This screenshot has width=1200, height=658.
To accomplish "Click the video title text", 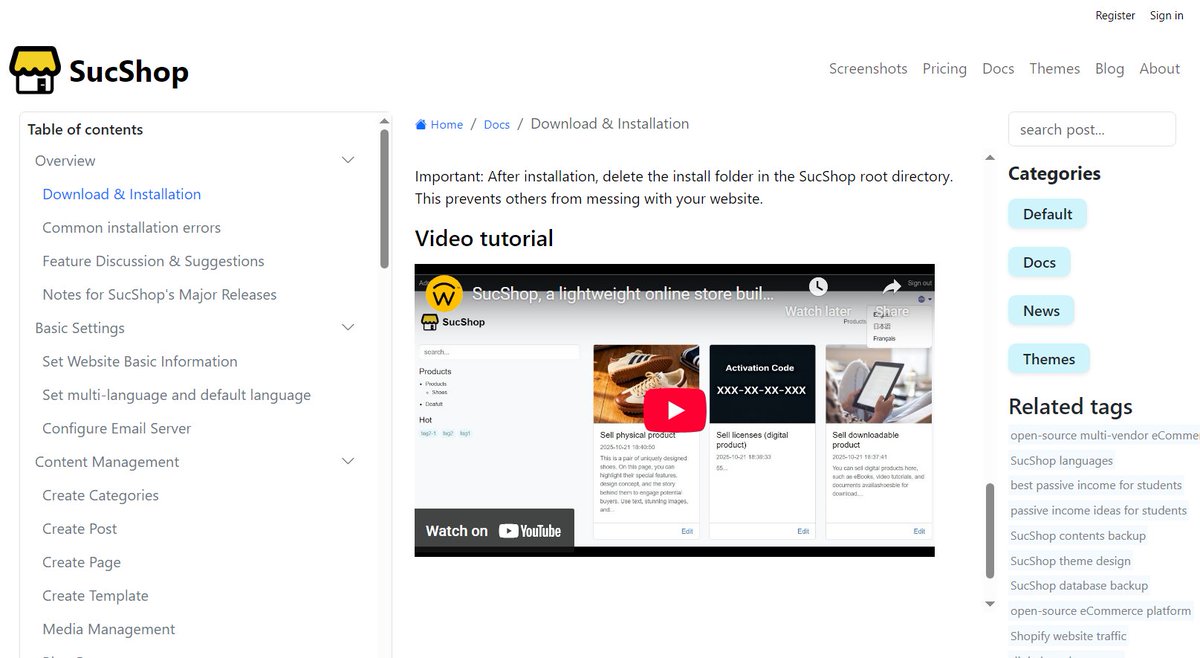I will 623,295.
